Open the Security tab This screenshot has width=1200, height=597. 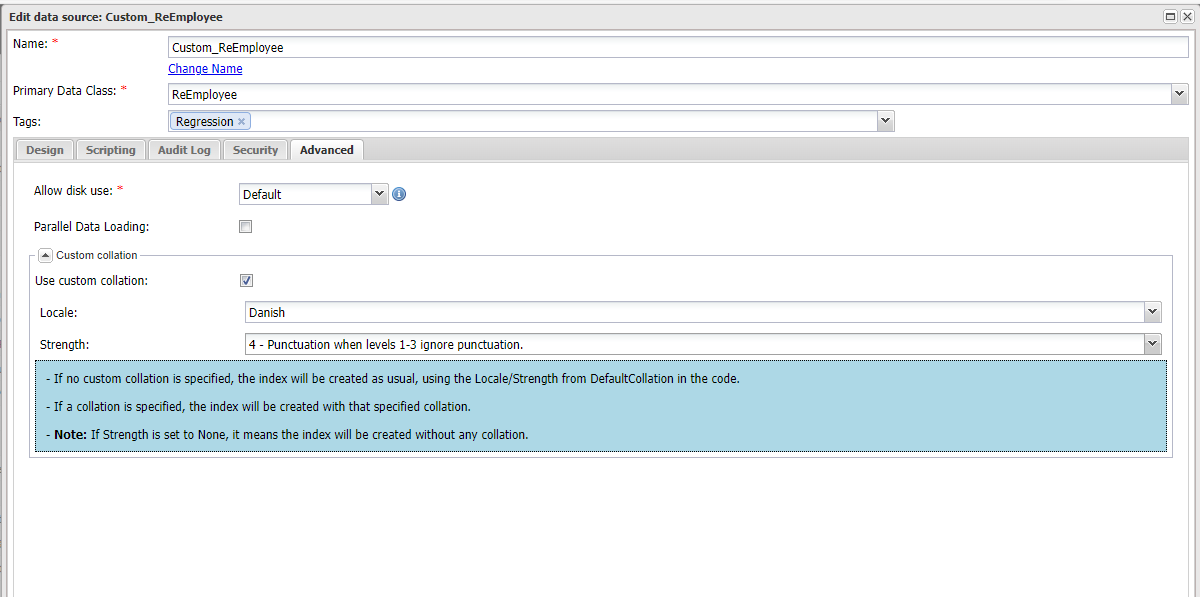click(255, 150)
